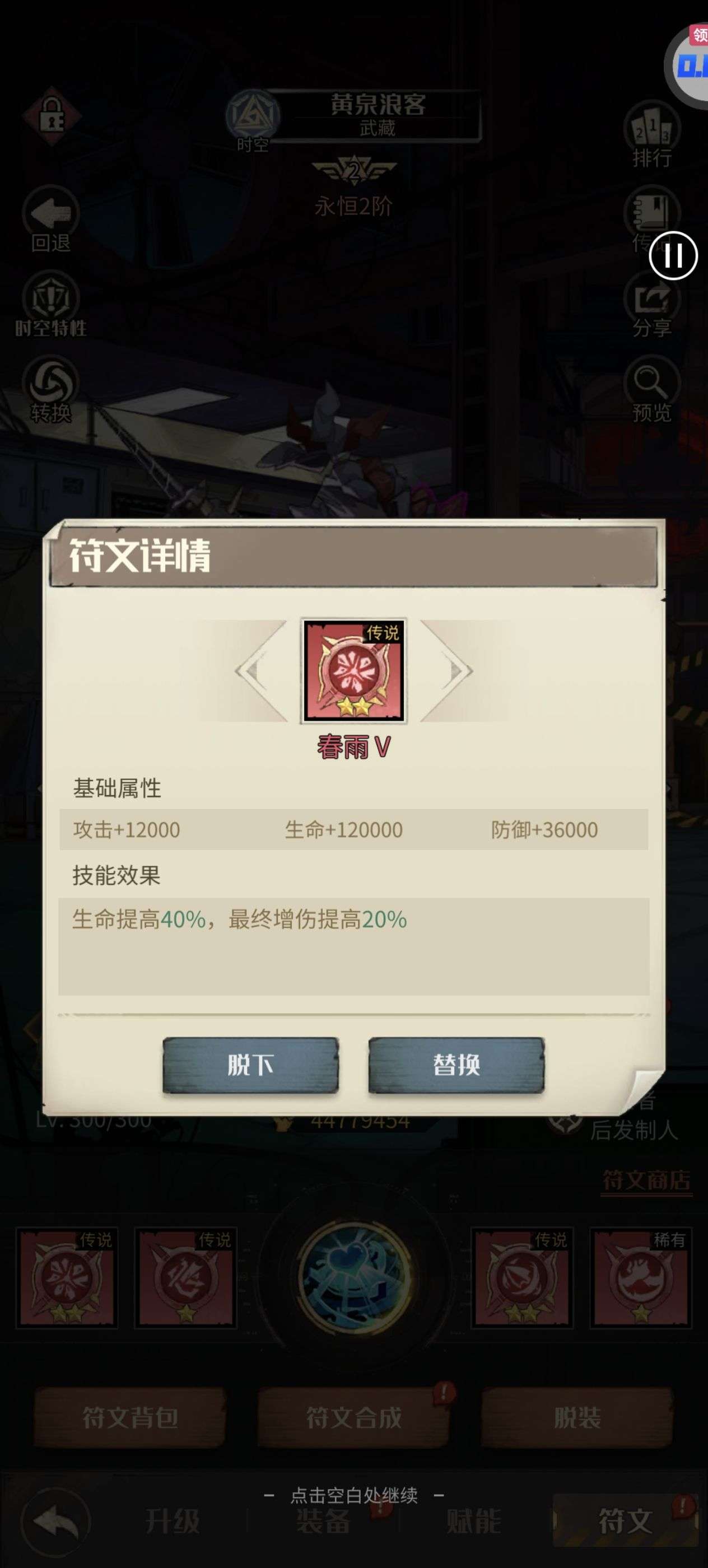Screen dimensions: 708x1568
Task: Show previous rune with left arrow
Action: click(259, 671)
